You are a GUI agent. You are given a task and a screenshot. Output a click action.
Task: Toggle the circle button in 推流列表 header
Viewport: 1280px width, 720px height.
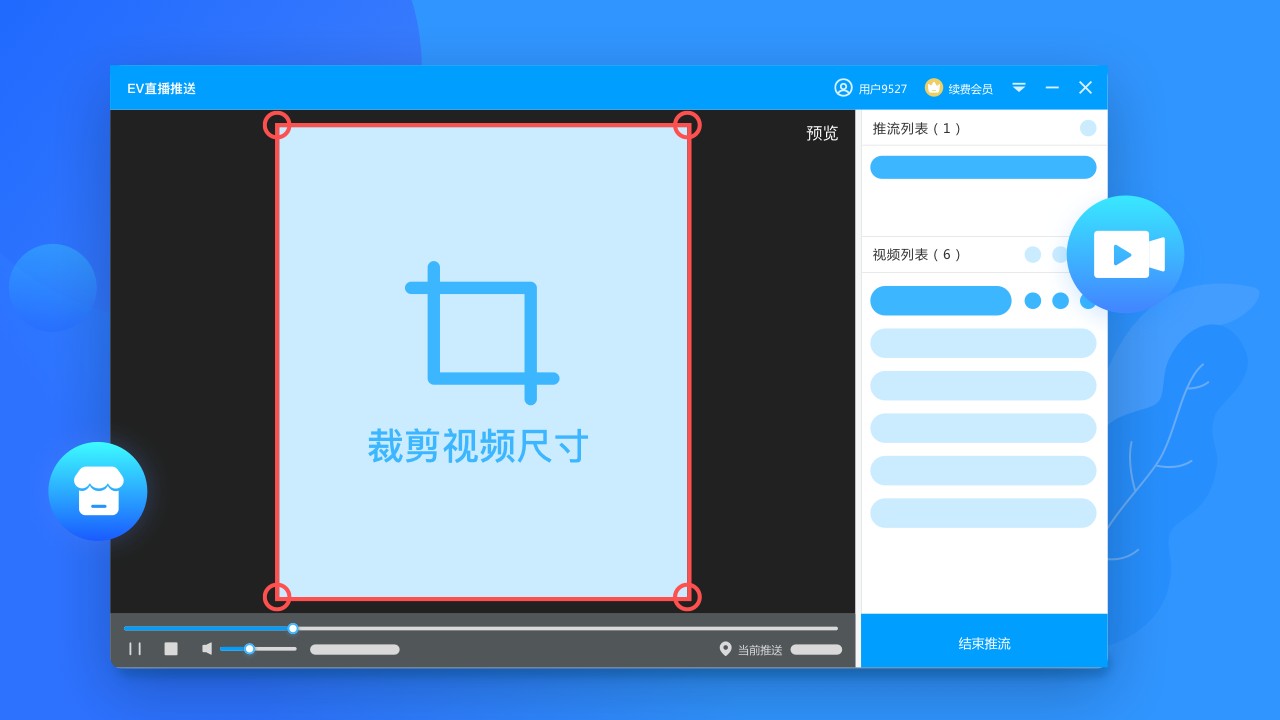click(x=1088, y=128)
